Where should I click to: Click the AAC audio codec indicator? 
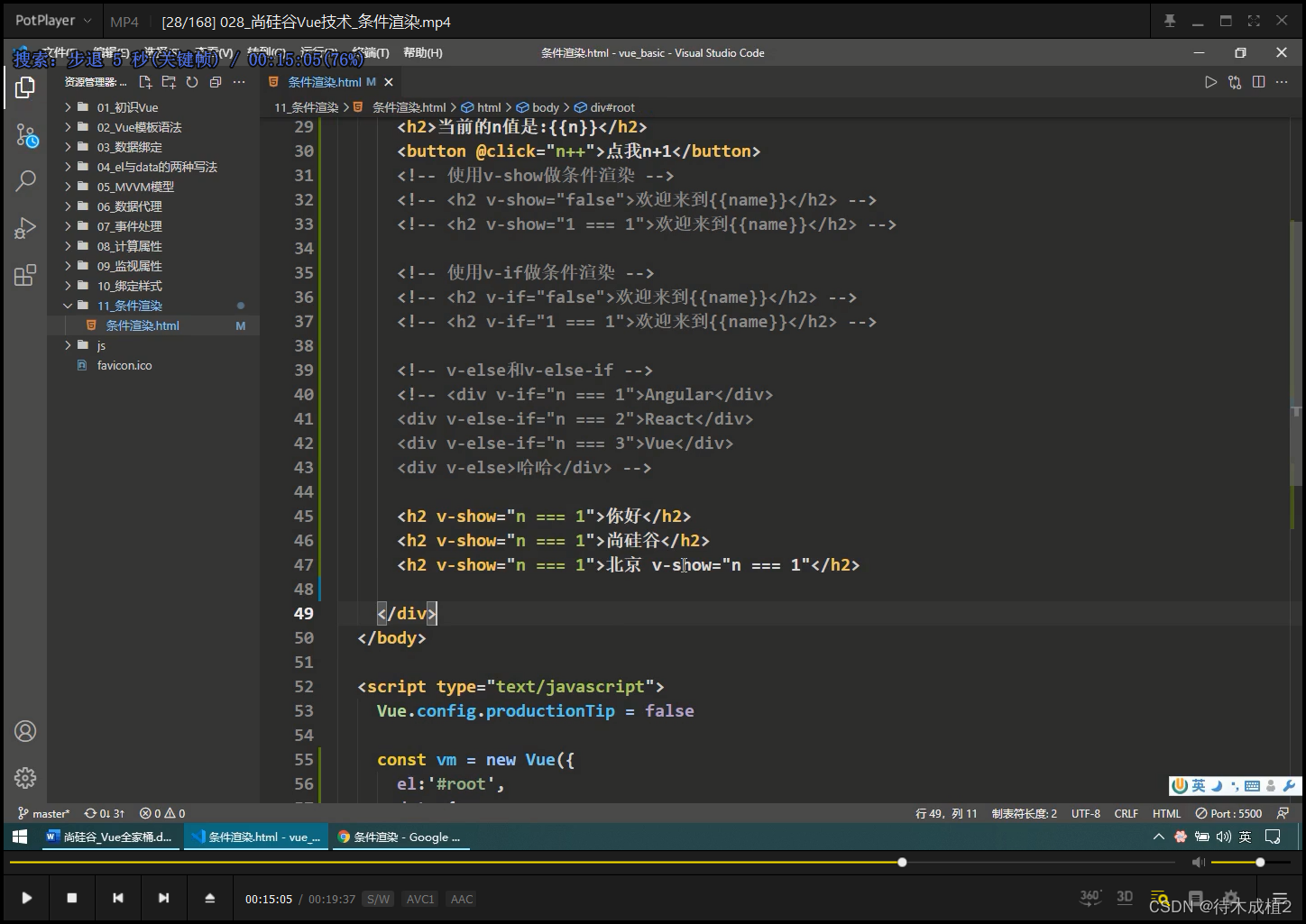point(462,899)
